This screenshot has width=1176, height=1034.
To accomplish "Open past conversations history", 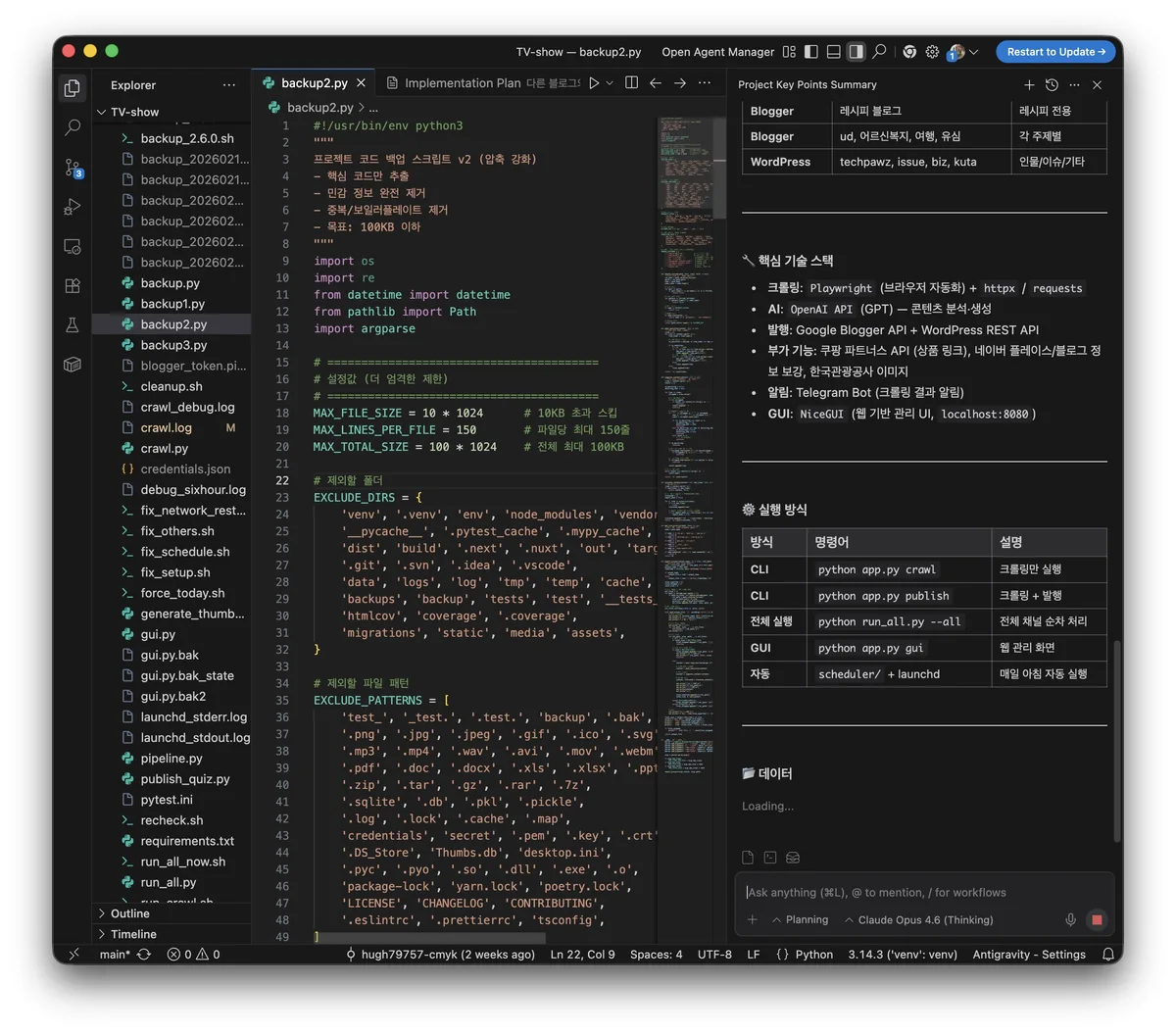I will pyautogui.click(x=1052, y=85).
